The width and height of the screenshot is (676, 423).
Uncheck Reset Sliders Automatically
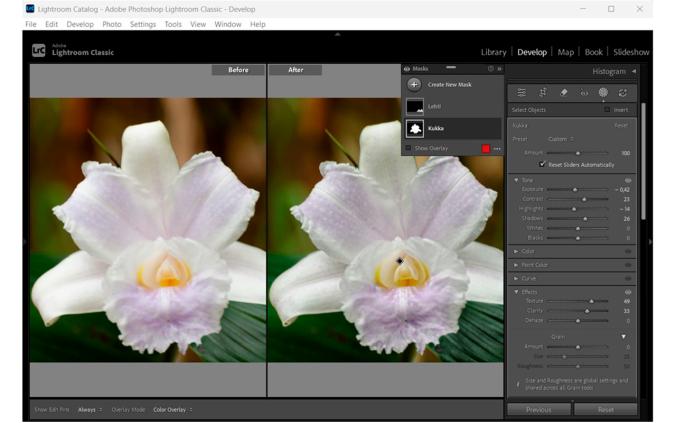542,164
